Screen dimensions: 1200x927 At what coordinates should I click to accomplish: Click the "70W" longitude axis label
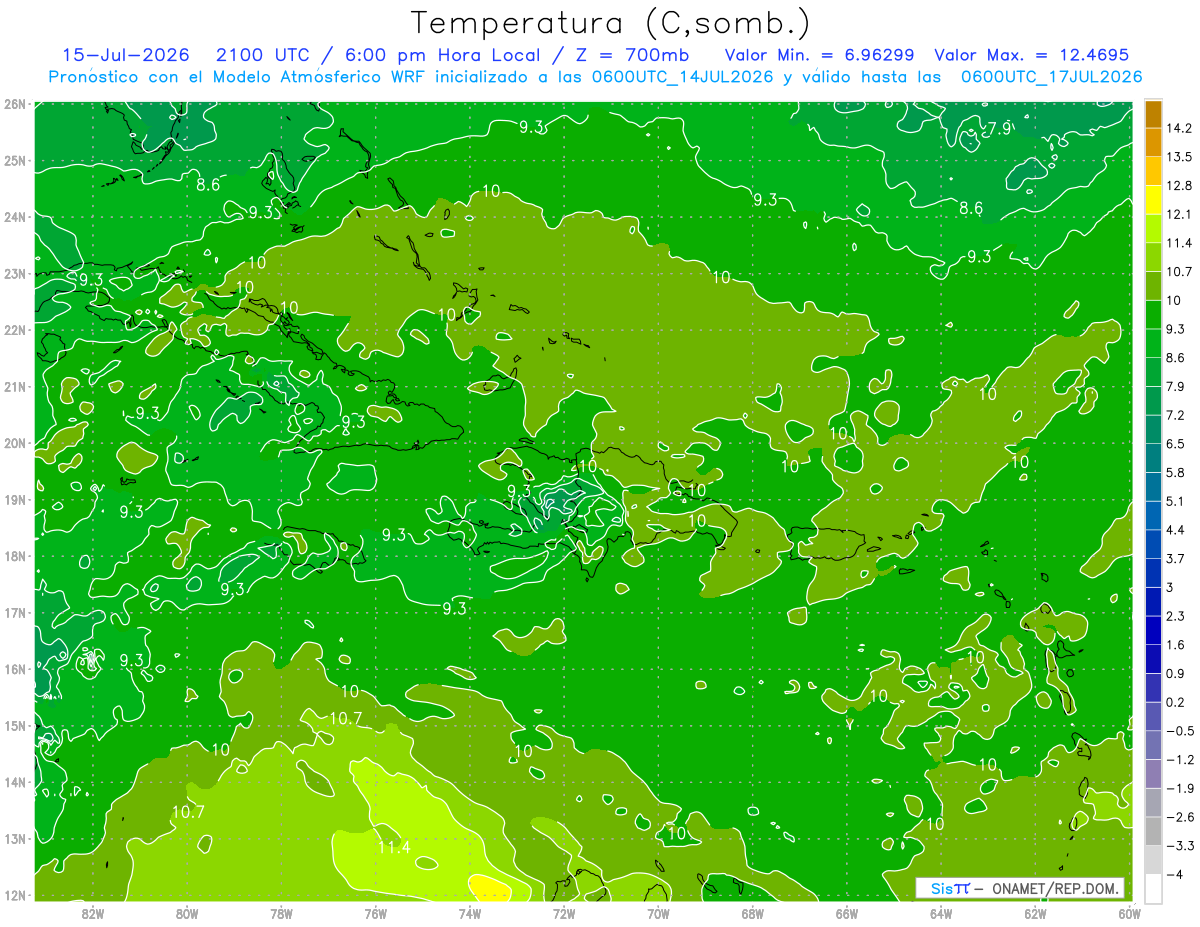tap(658, 913)
